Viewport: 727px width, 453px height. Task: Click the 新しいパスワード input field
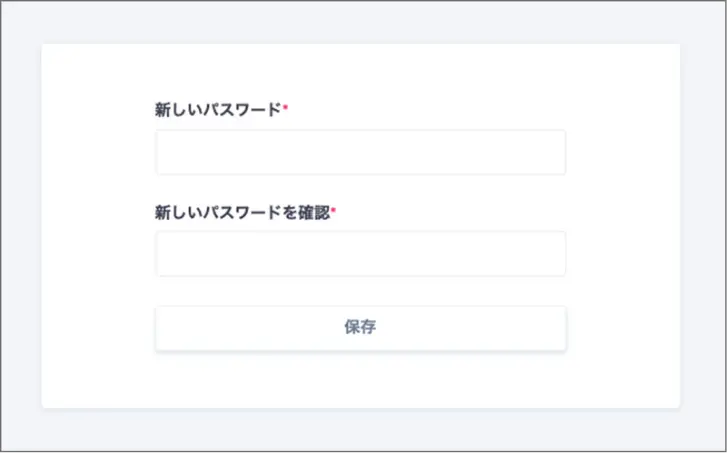(x=360, y=152)
